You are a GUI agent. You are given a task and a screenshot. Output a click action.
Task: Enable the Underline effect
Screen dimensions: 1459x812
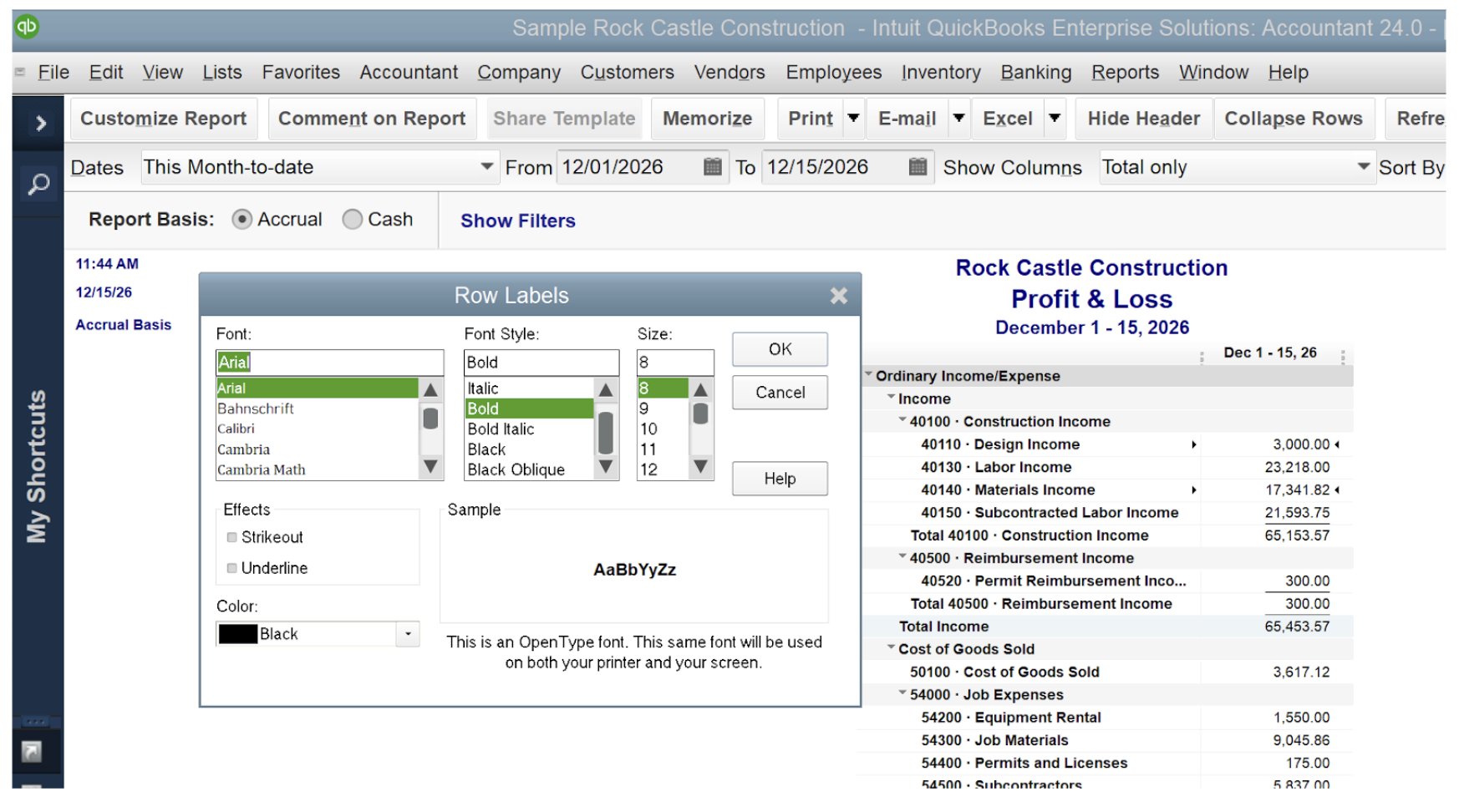[231, 568]
